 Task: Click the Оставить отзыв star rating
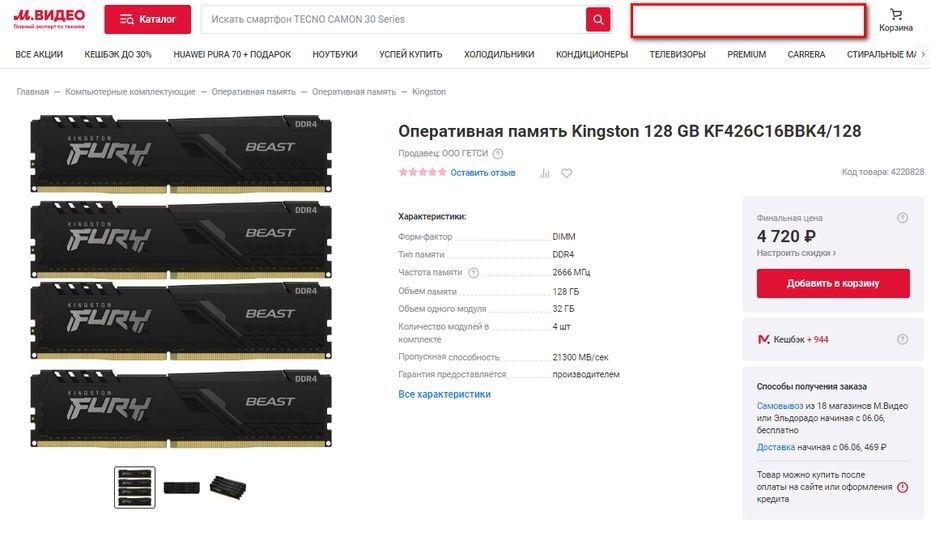pos(422,172)
